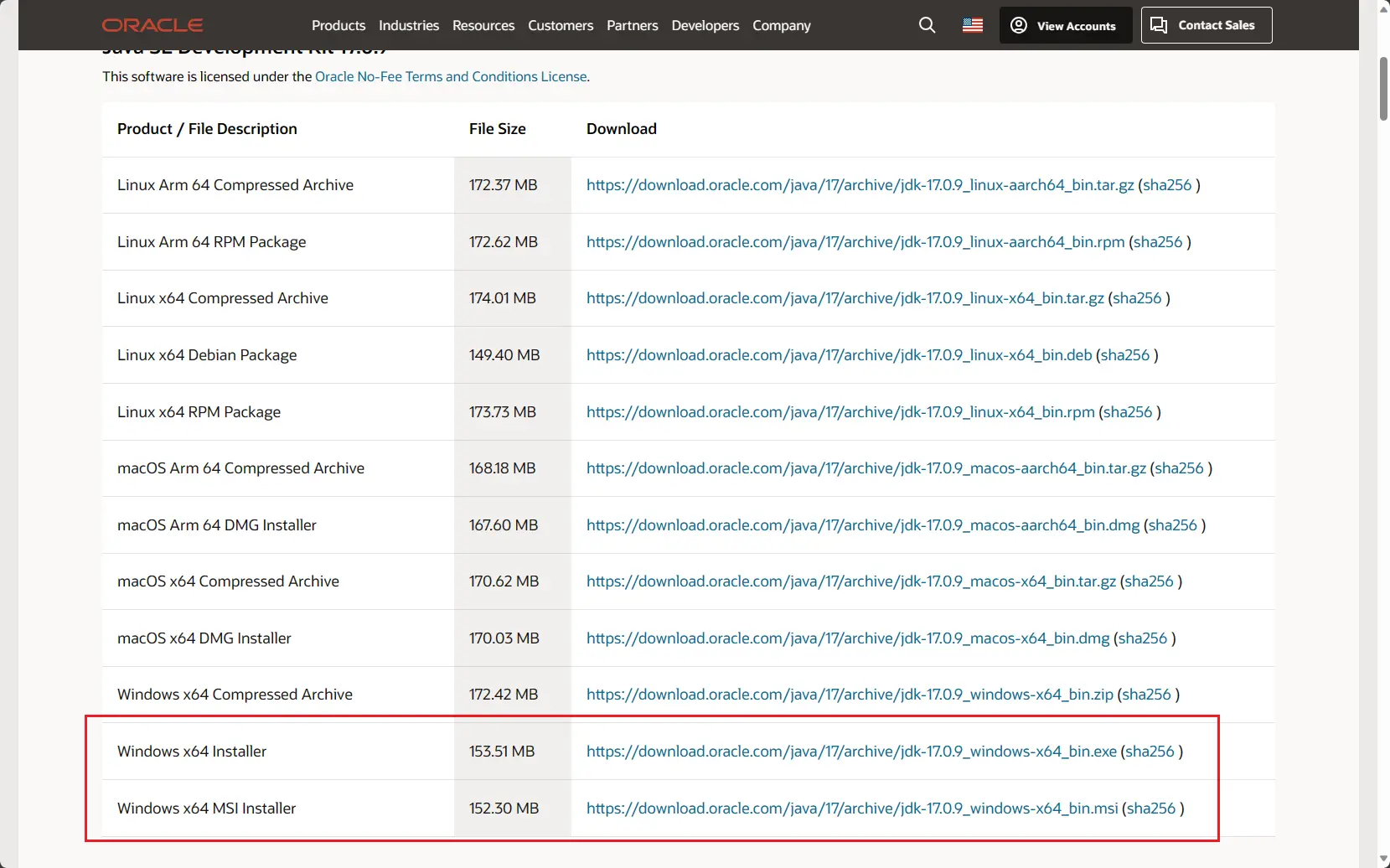1390x868 pixels.
Task: Open the Products menu
Action: tap(338, 25)
